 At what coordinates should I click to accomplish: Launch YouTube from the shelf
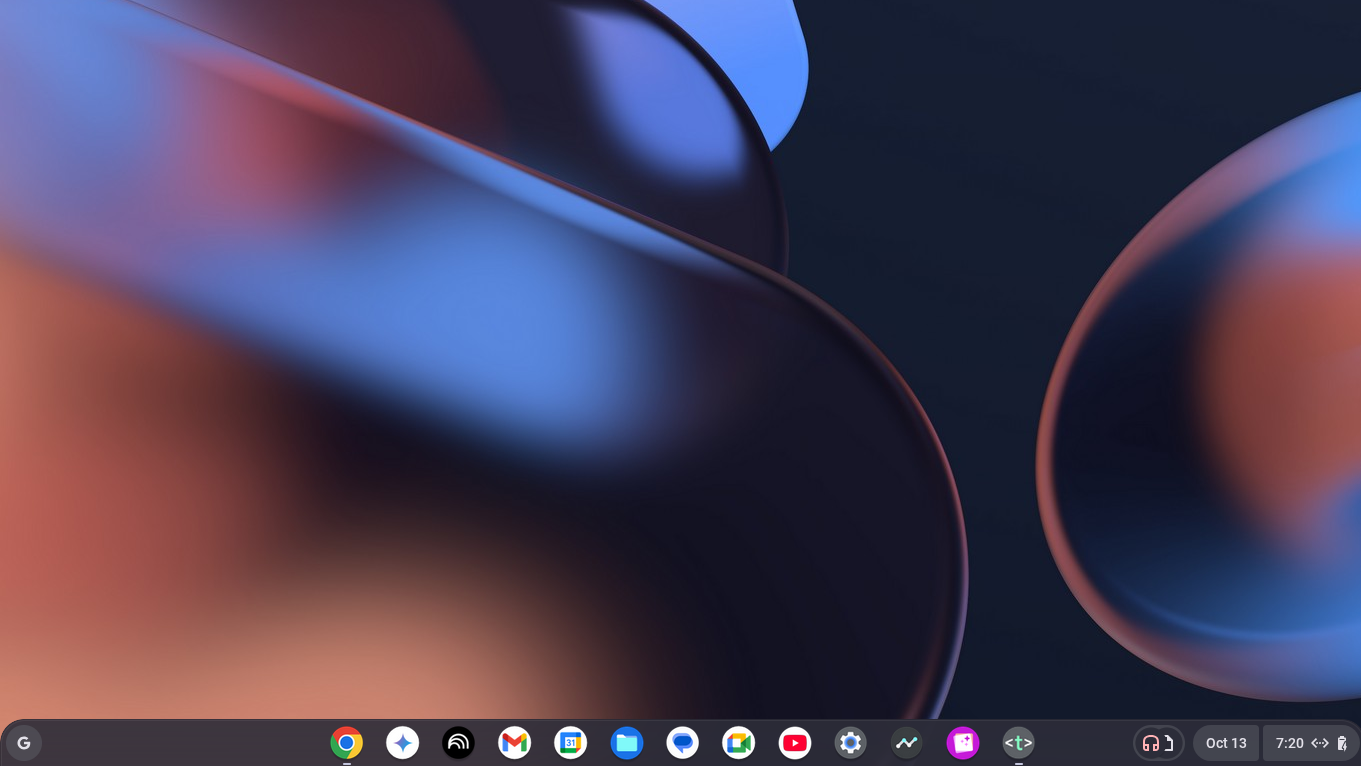click(795, 743)
